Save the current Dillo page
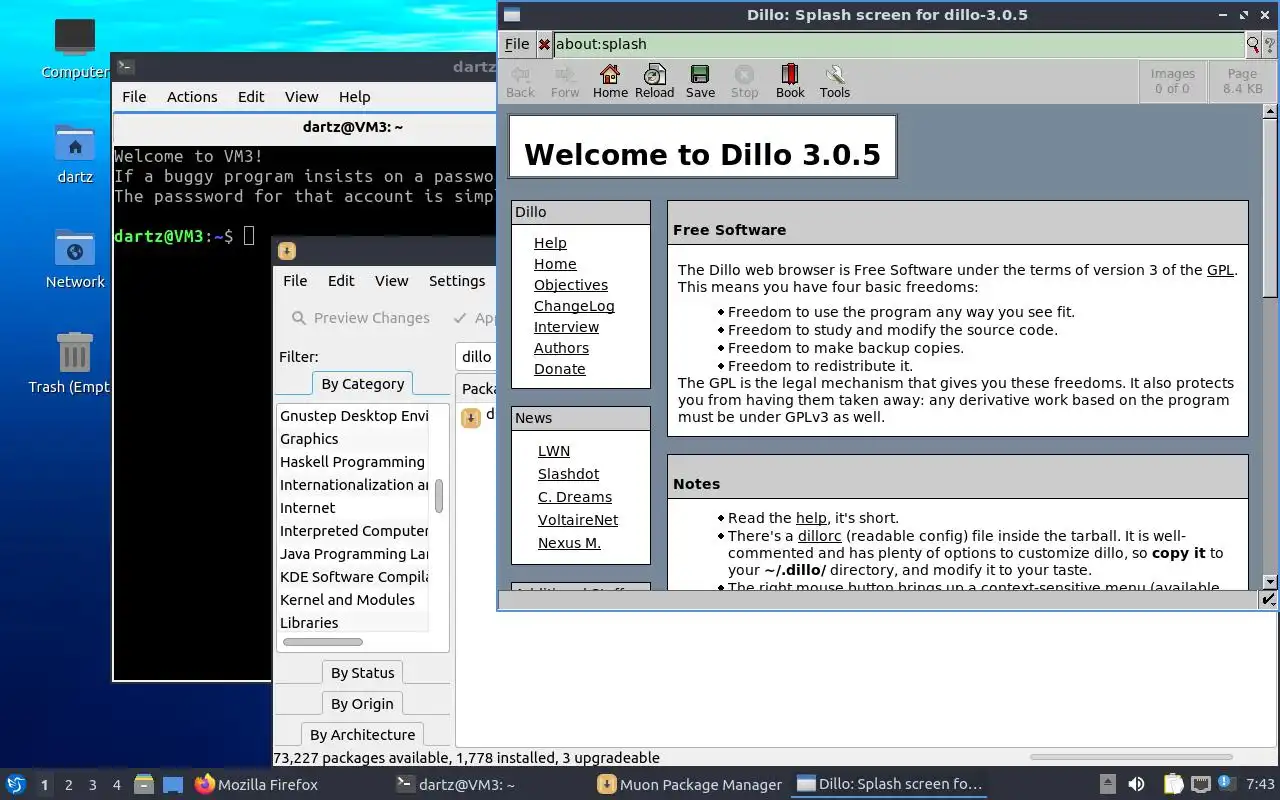 pos(700,81)
